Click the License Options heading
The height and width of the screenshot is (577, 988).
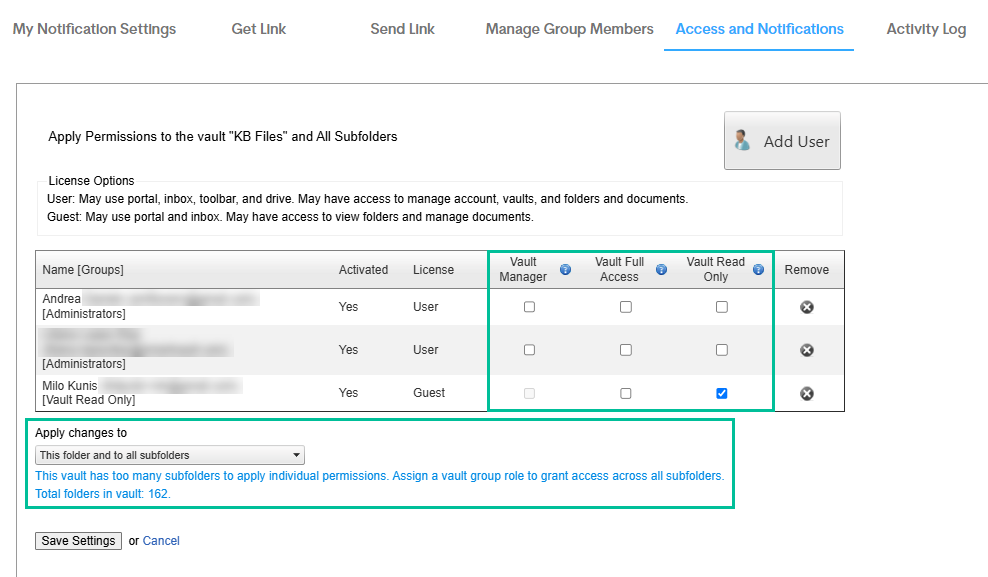[x=91, y=181]
